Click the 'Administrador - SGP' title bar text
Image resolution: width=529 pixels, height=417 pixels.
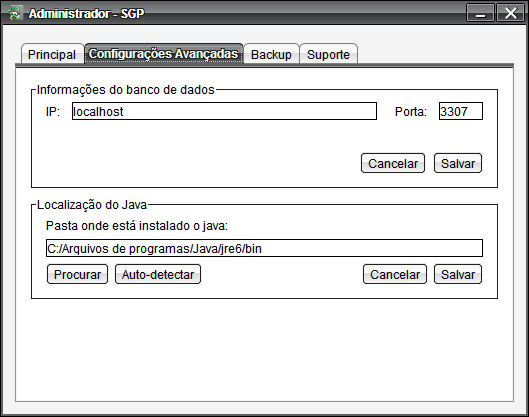tap(86, 13)
